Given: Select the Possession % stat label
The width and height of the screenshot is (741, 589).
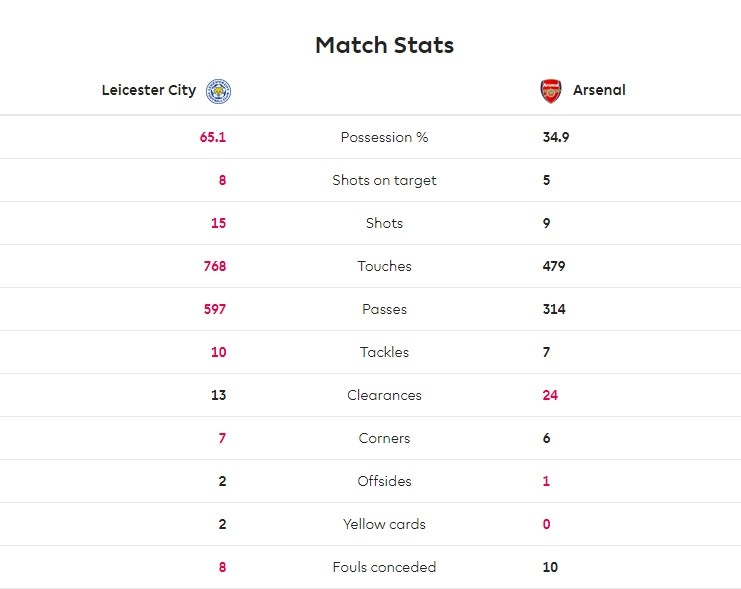Looking at the screenshot, I should pyautogui.click(x=384, y=137).
